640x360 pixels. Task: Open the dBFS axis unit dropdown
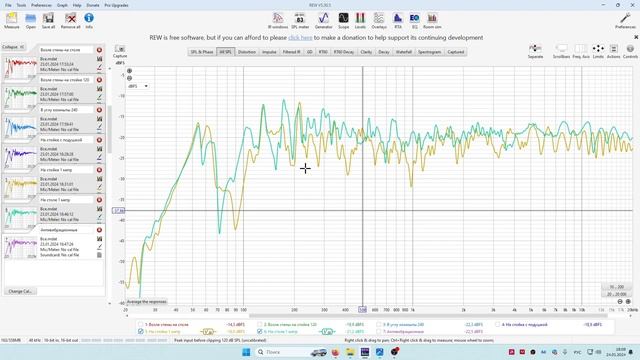pyautogui.click(x=138, y=86)
